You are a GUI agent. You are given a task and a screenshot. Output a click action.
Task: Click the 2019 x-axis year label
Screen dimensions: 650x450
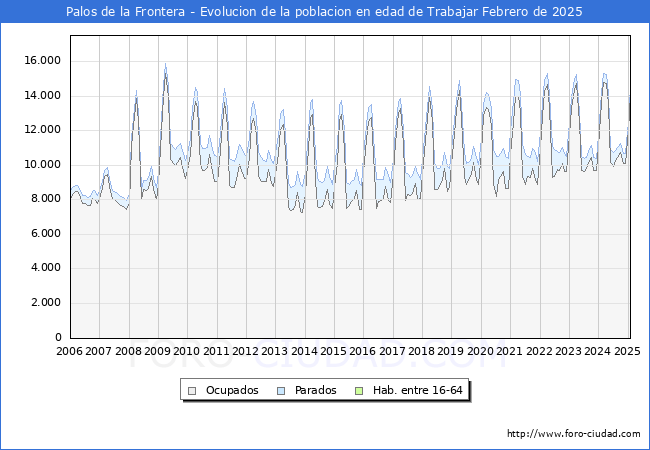tap(451, 351)
